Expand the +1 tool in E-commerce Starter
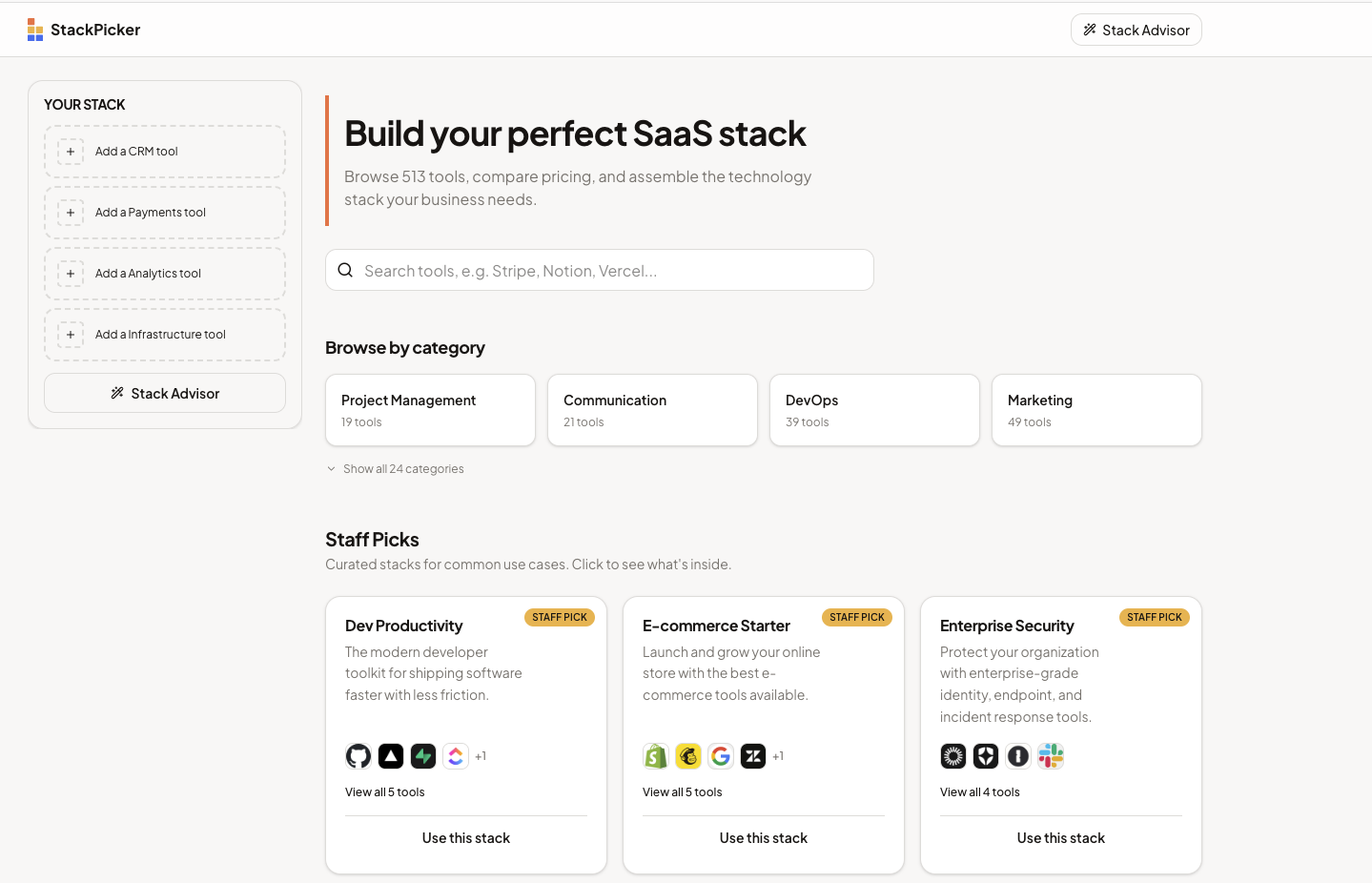The height and width of the screenshot is (883, 1372). coord(778,755)
